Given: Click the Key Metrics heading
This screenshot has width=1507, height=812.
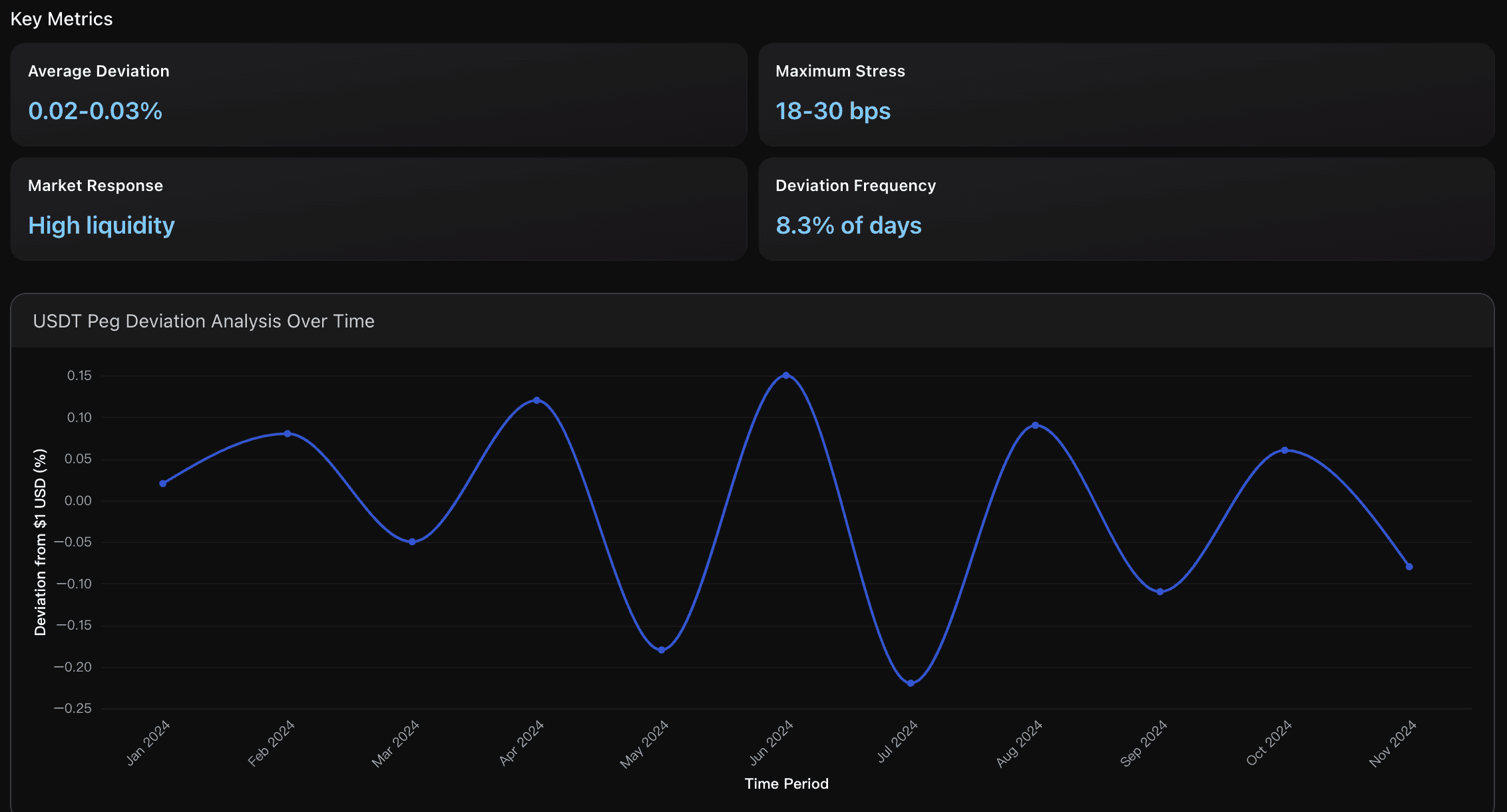Looking at the screenshot, I should 61,19.
